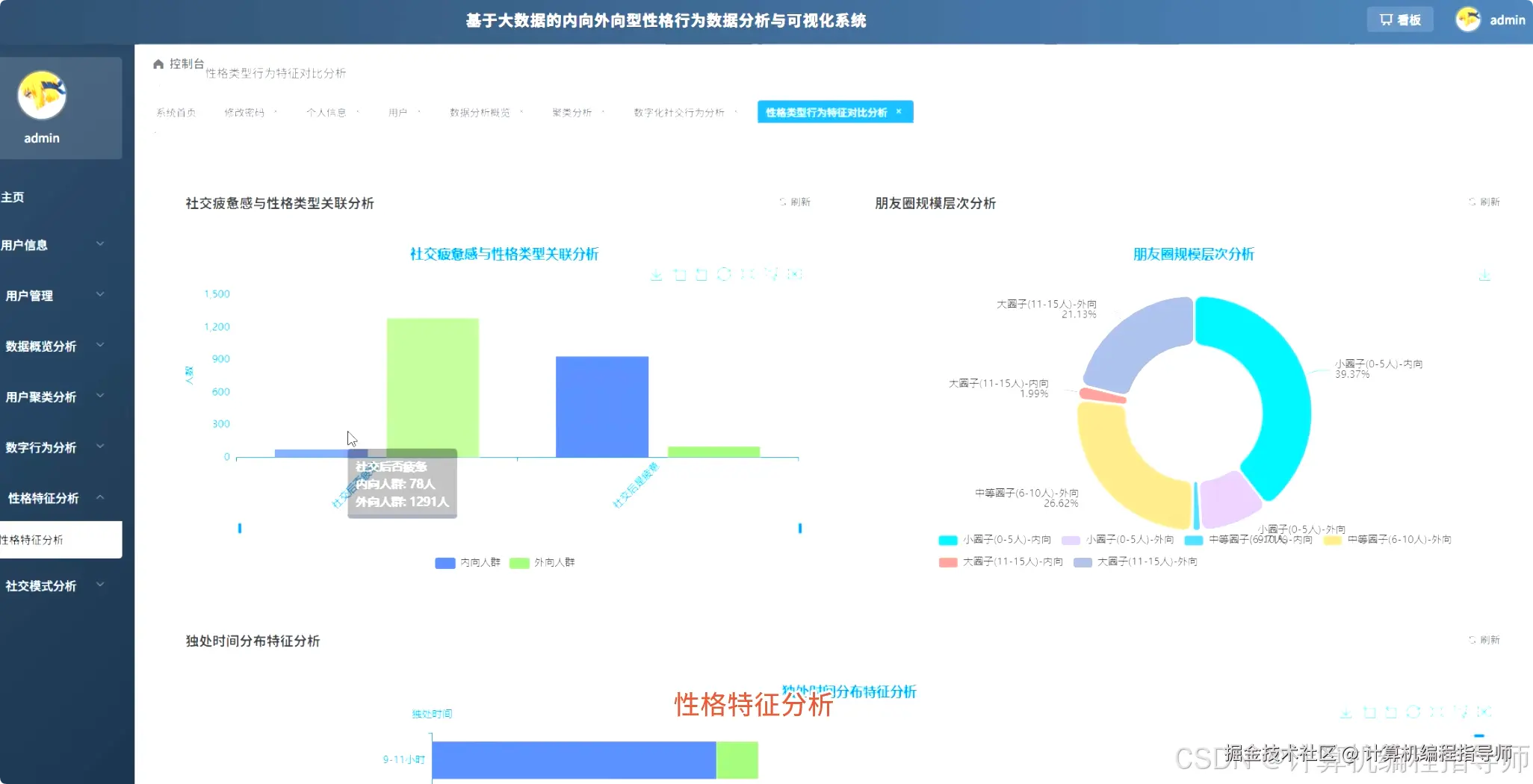Toggle 外向人群 legend series

coord(542,563)
